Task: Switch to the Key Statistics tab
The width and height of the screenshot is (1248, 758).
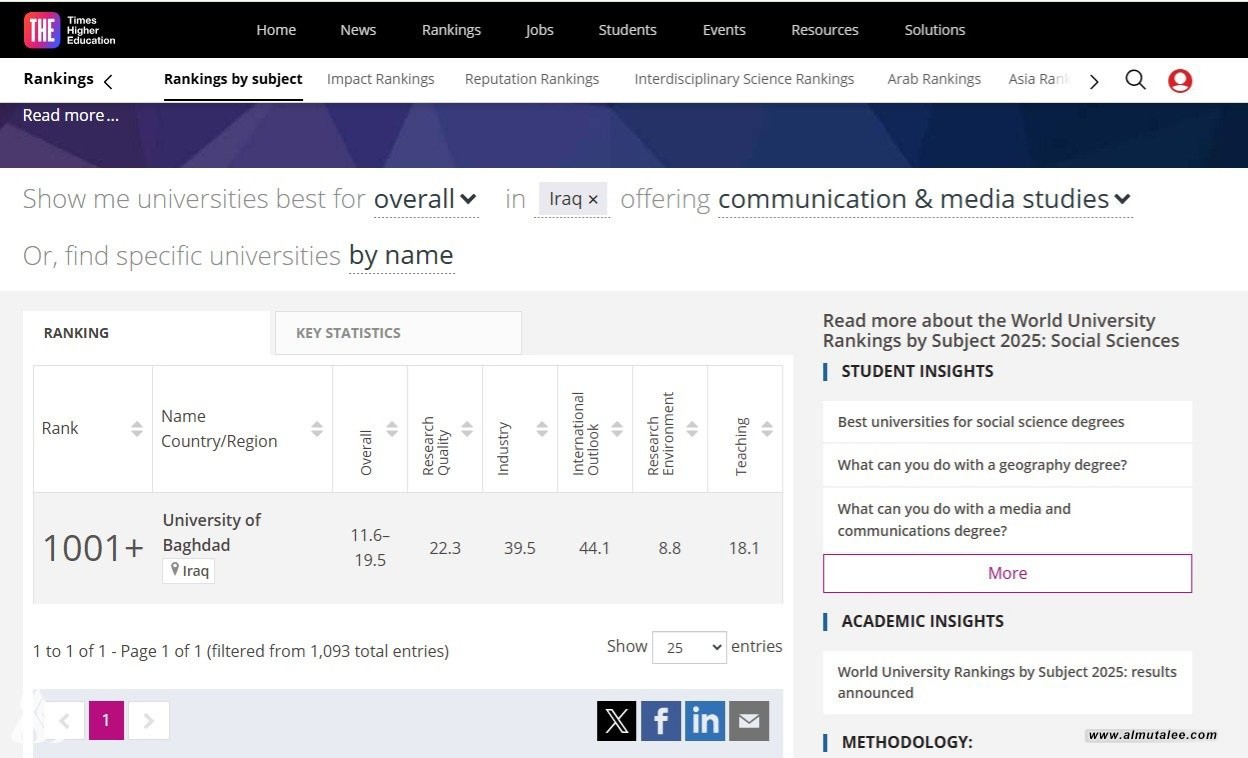Action: tap(348, 333)
